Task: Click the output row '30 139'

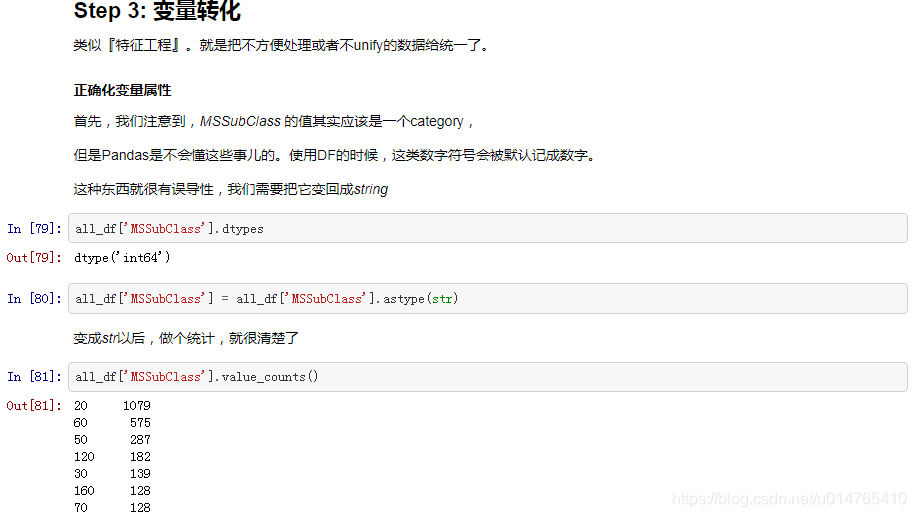Action: click(x=112, y=473)
